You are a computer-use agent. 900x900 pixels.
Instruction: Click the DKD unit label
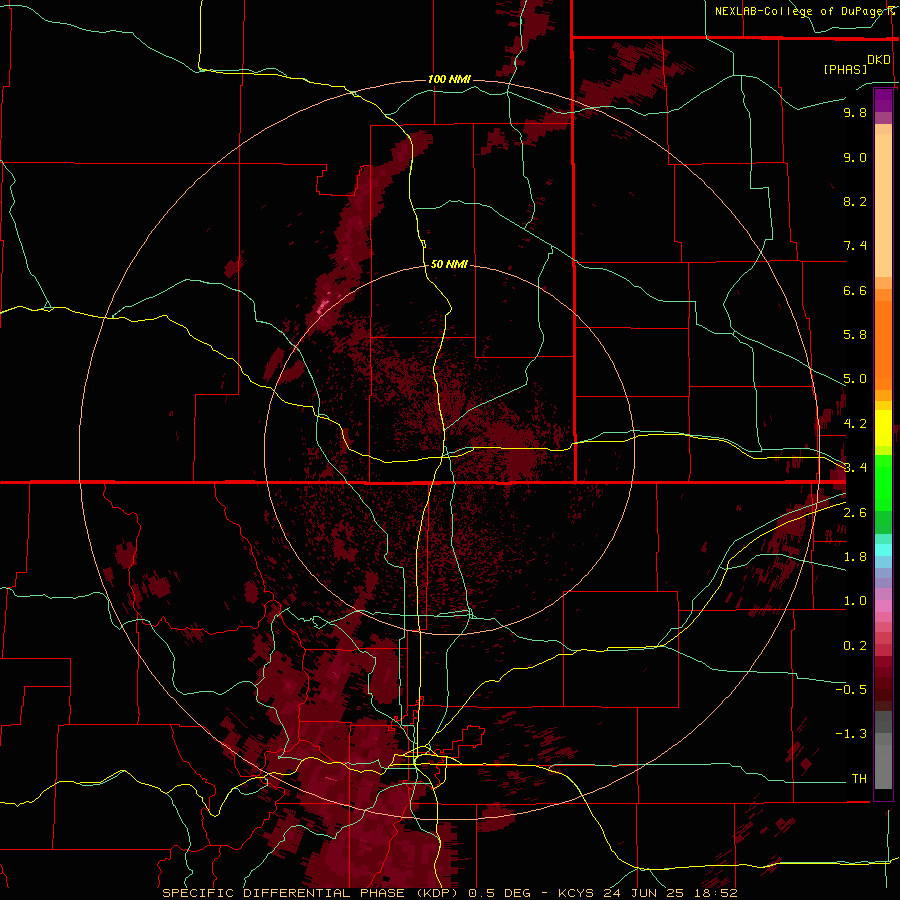879,60
